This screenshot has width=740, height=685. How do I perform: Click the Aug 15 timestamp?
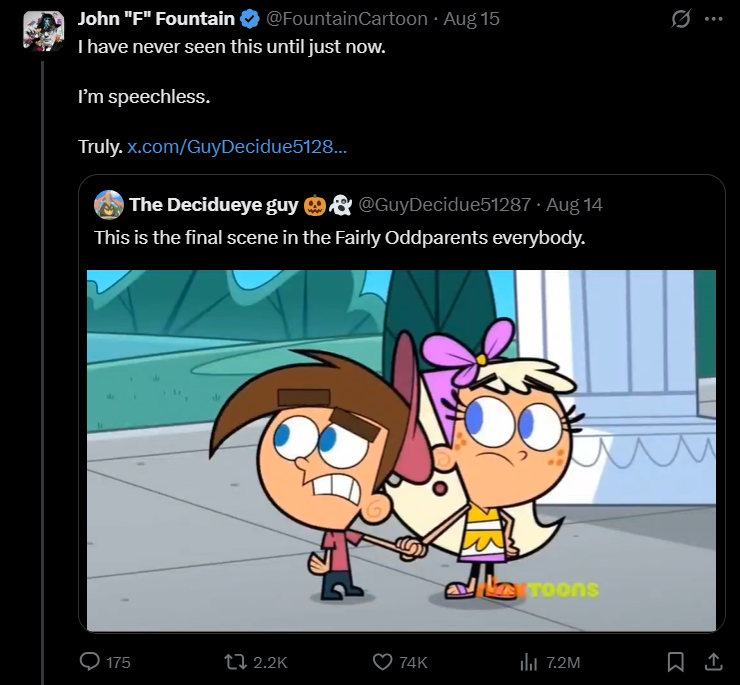[471, 19]
